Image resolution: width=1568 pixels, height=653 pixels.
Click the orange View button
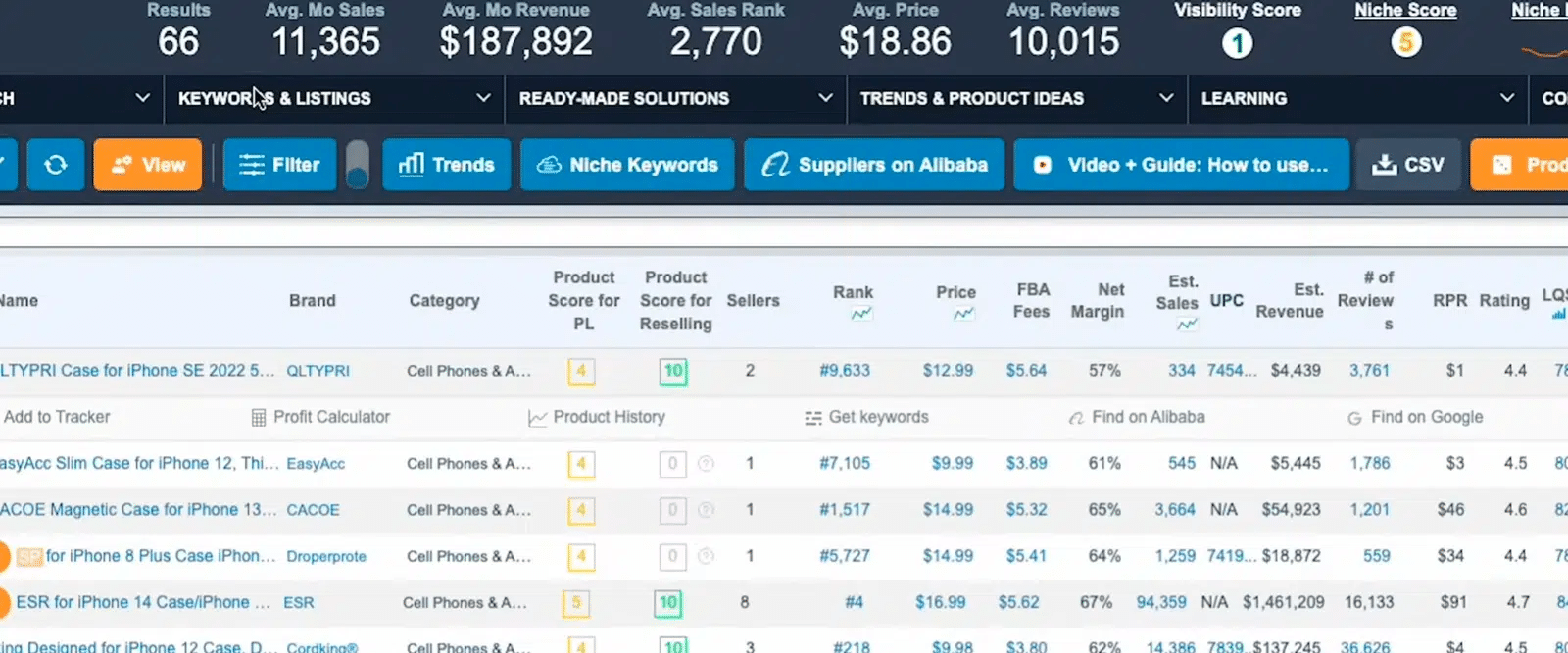(148, 165)
